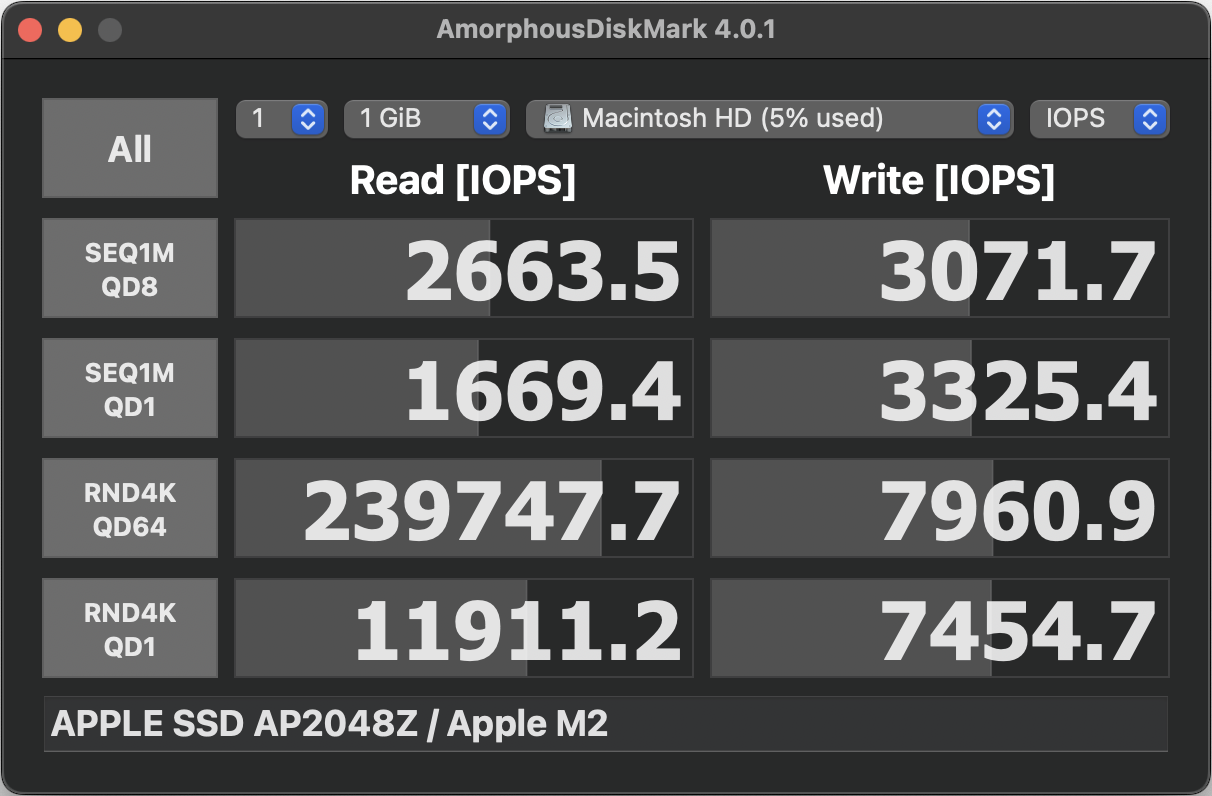Minimize the window with the yellow button
Viewport: 1212px width, 796px height.
pos(70,30)
